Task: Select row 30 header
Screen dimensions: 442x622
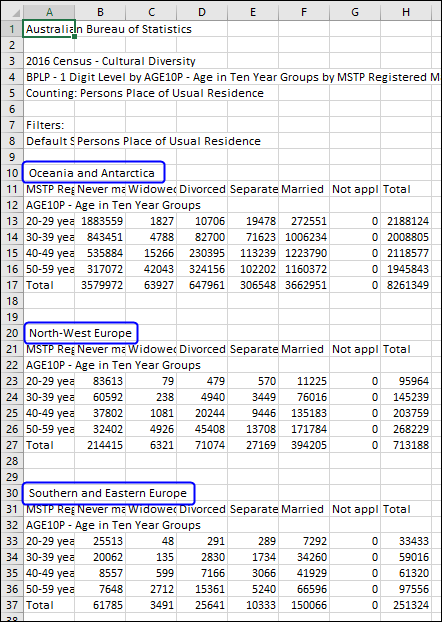Action: pos(12,493)
